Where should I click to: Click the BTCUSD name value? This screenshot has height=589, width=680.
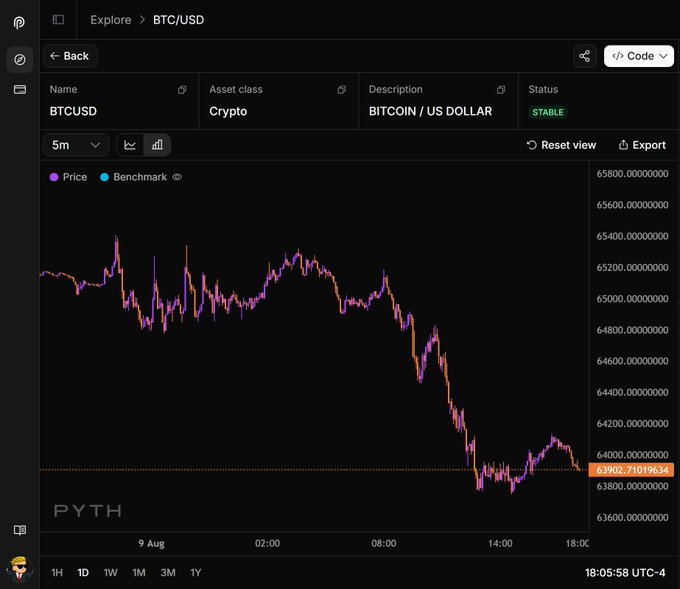[x=73, y=111]
